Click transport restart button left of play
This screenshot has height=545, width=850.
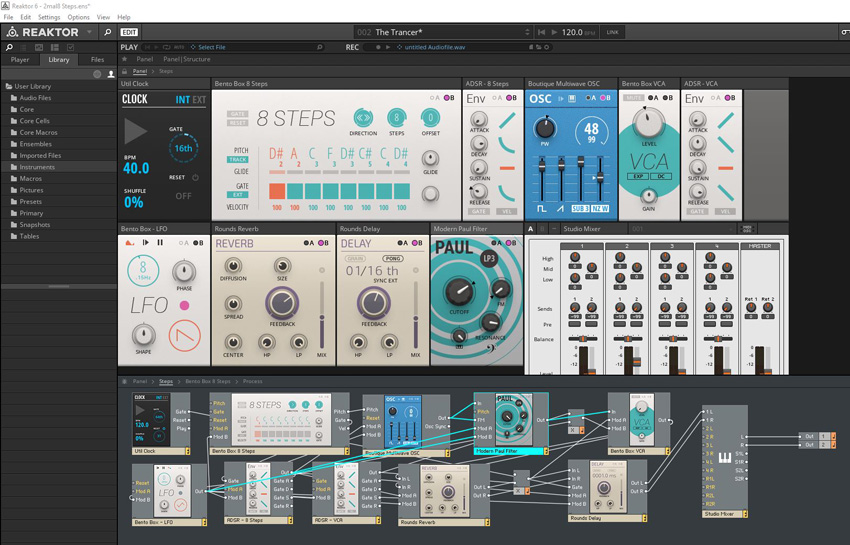pyautogui.click(x=541, y=33)
